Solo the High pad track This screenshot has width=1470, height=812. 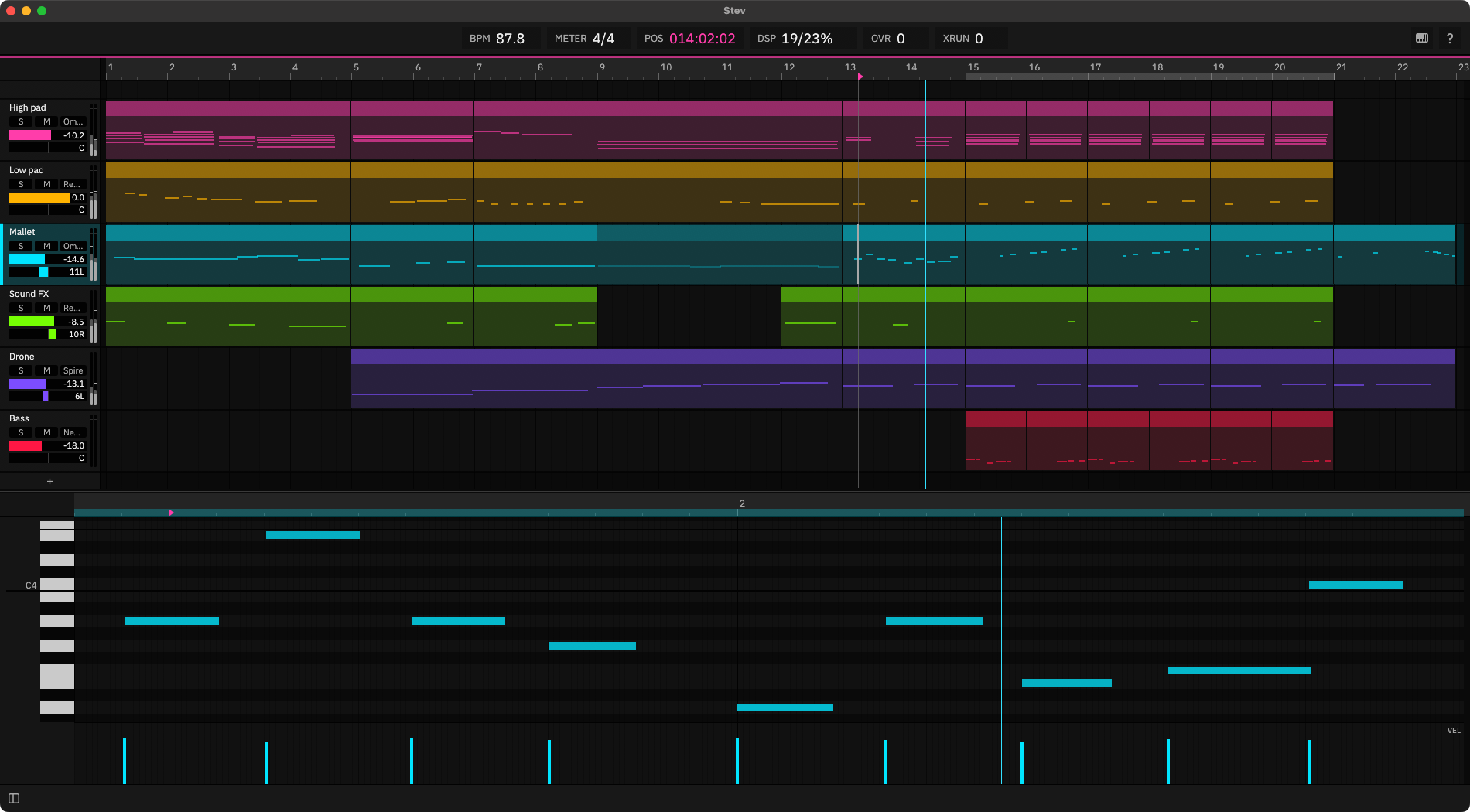tap(21, 121)
